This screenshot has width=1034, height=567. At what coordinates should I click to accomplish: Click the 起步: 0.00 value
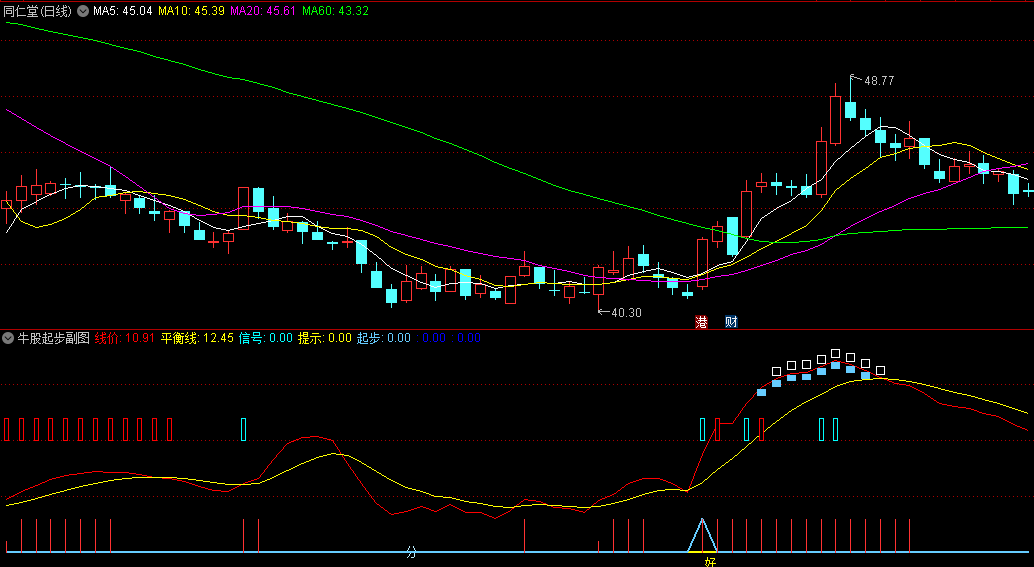click(384, 338)
